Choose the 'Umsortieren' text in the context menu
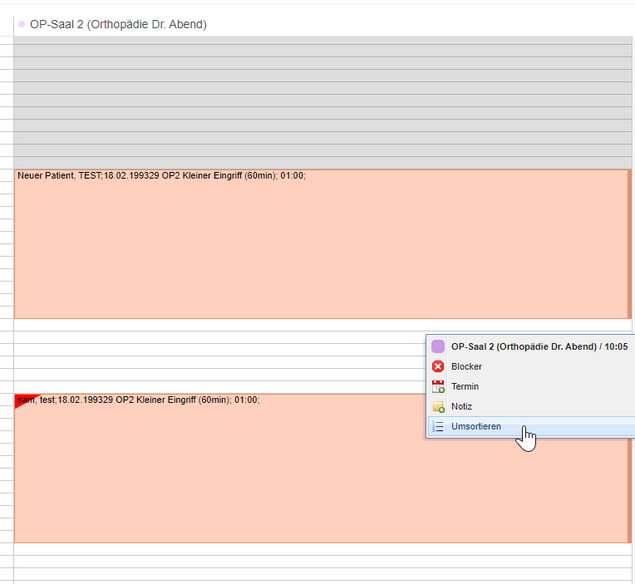 click(x=476, y=427)
